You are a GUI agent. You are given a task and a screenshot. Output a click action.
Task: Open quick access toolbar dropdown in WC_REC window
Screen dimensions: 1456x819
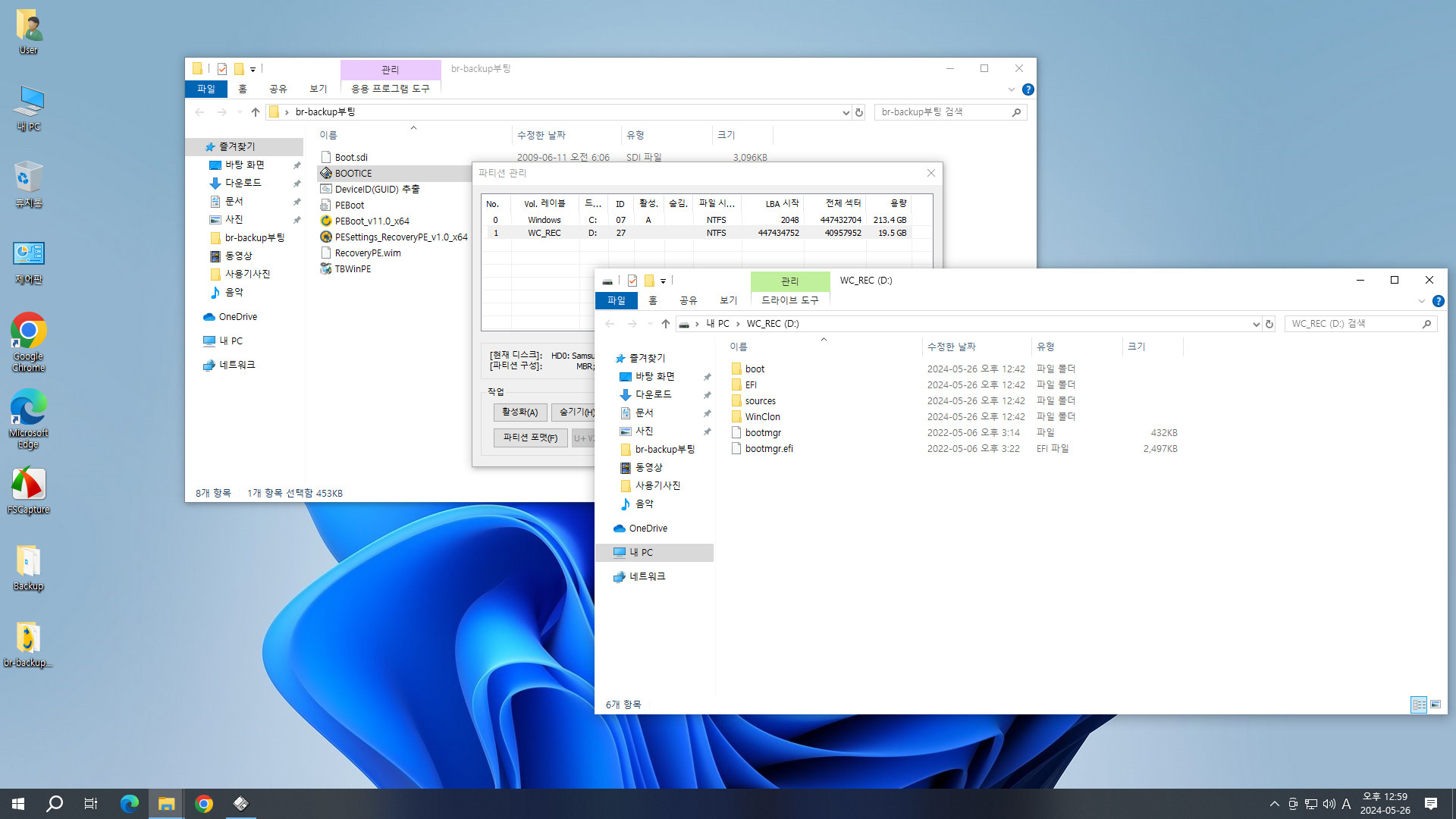pos(664,281)
